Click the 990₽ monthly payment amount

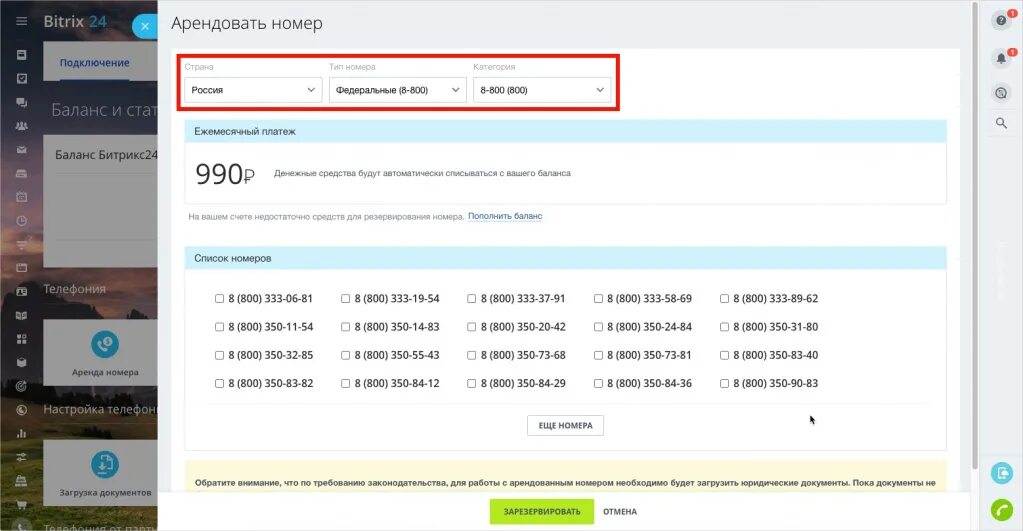(225, 174)
